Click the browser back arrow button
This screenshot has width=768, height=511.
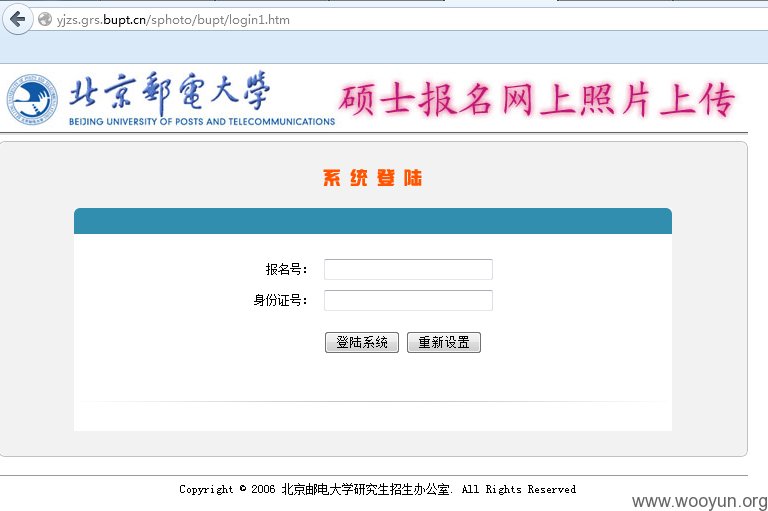coord(18,20)
